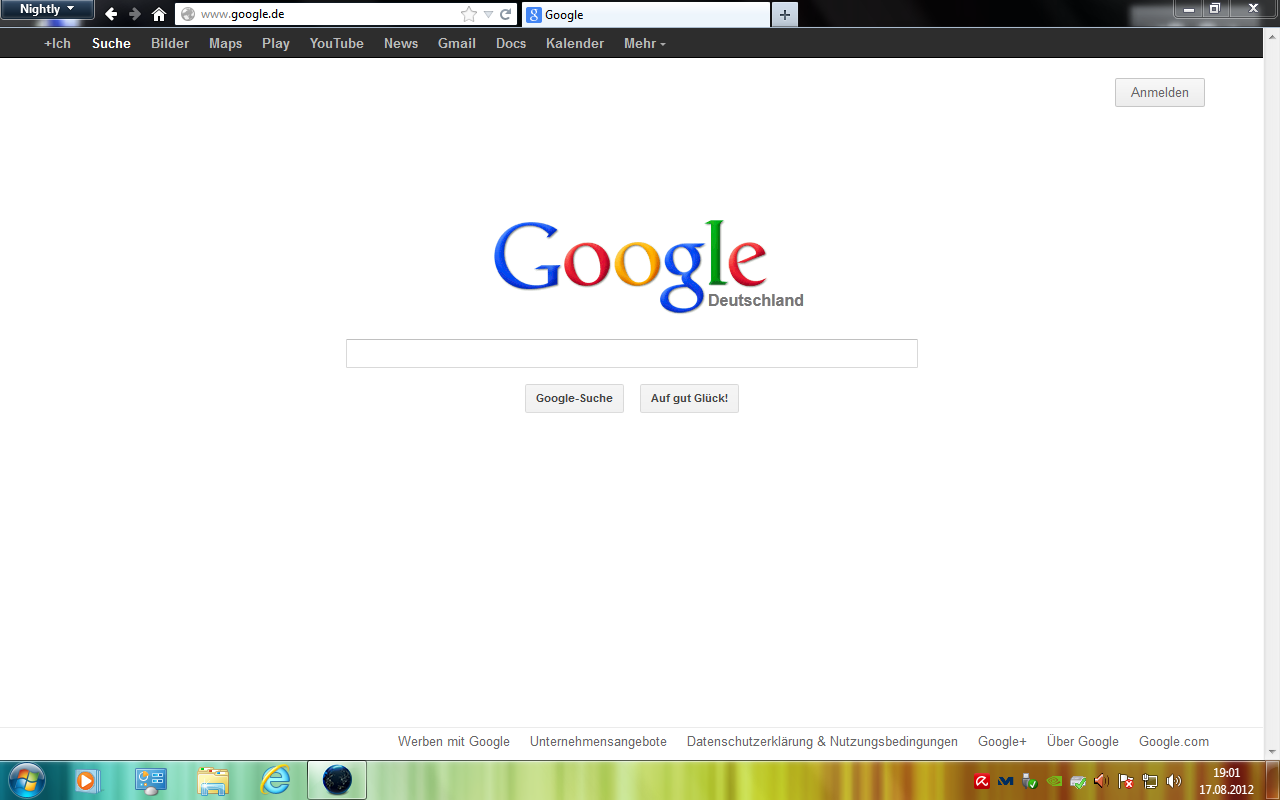Click the orange speaker tray icon
Screen dimensions: 1280x800
[x=1102, y=781]
